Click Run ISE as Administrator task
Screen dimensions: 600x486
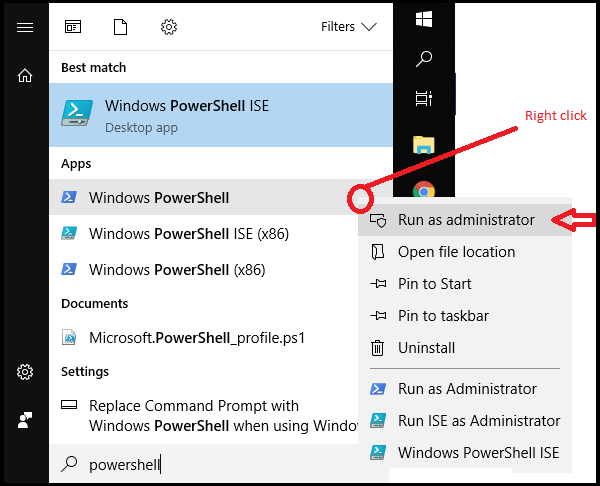478,421
